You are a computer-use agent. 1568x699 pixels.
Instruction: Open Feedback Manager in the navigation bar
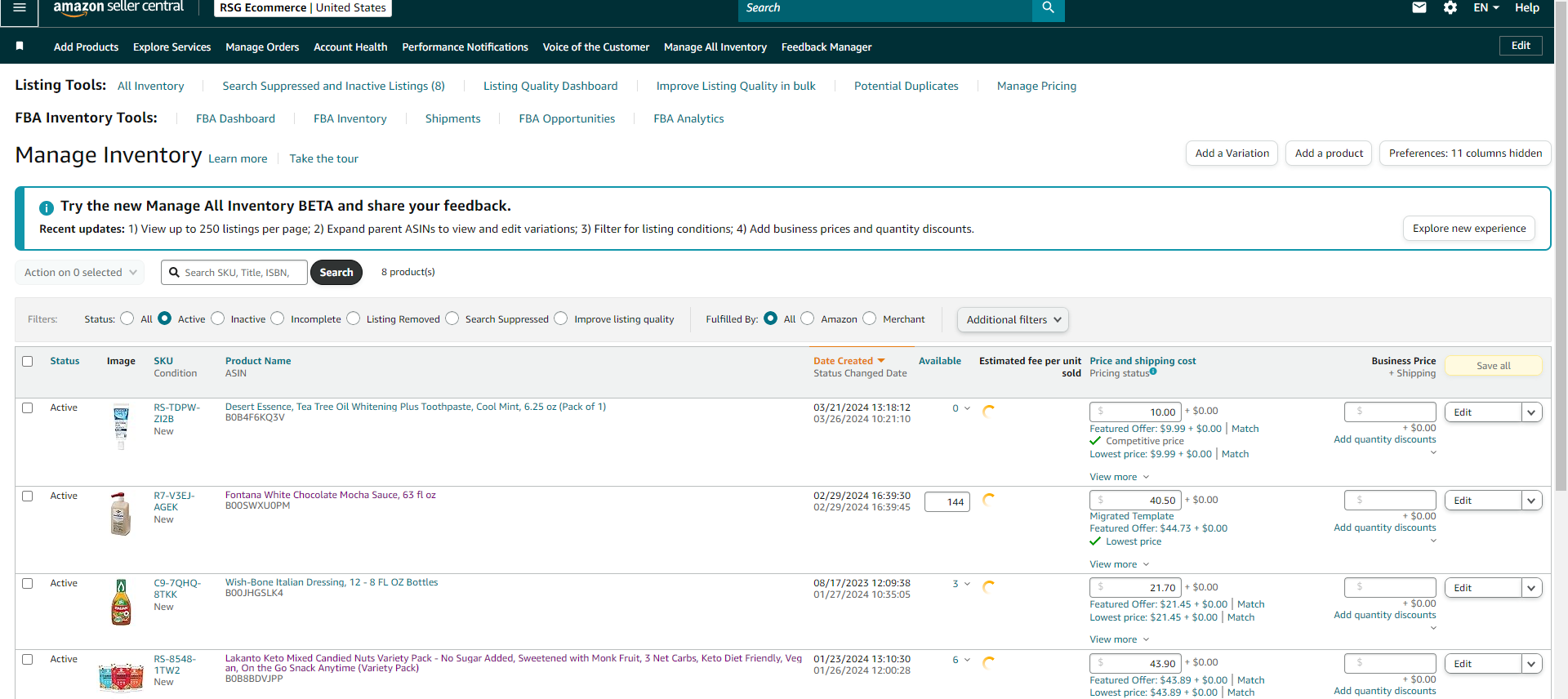point(826,47)
